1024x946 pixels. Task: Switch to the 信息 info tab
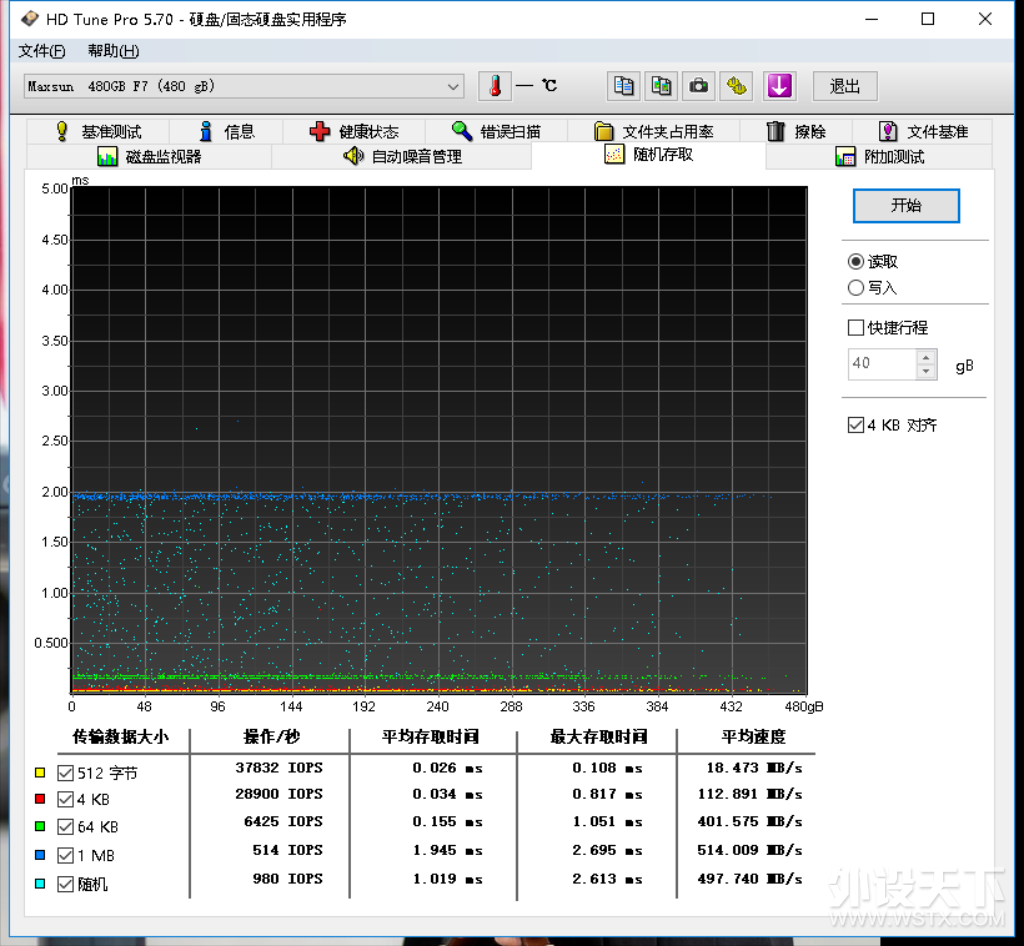(226, 132)
